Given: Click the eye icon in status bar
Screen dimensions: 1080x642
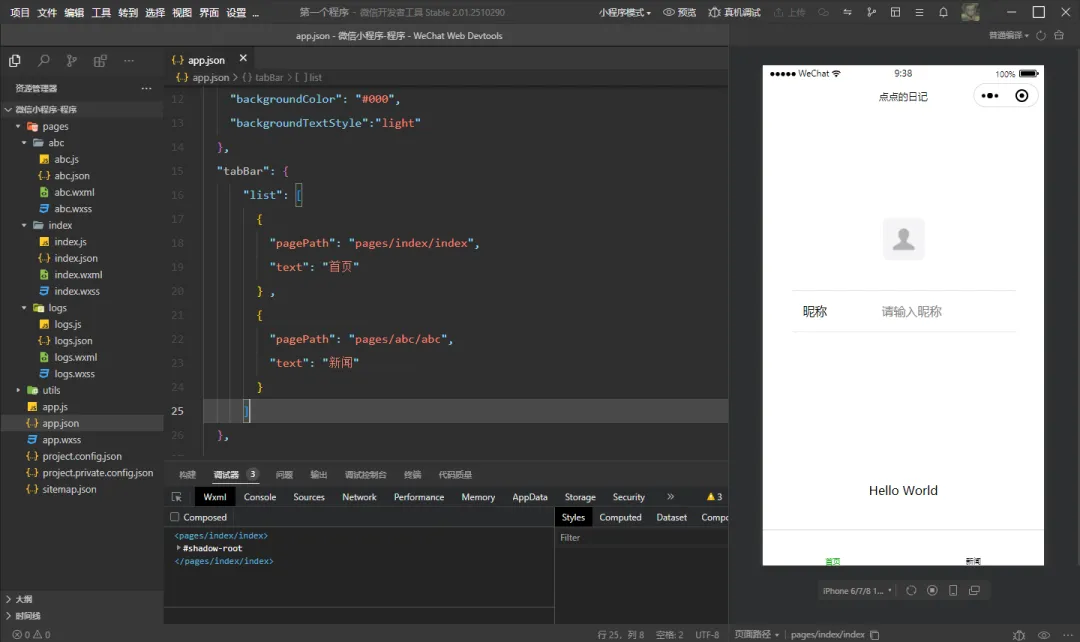Looking at the screenshot, I should pos(1044,635).
